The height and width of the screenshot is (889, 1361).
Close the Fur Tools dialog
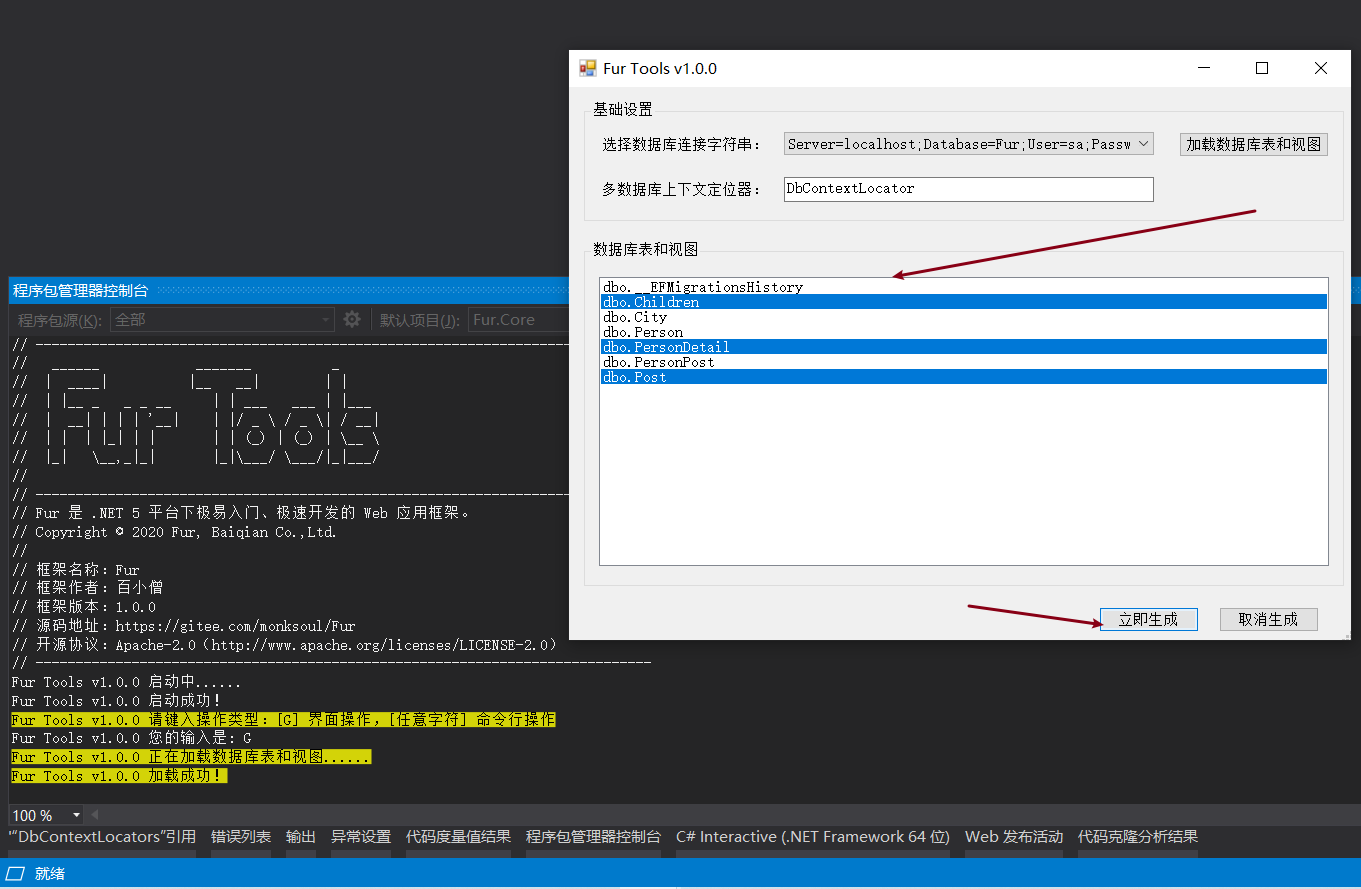[1321, 69]
